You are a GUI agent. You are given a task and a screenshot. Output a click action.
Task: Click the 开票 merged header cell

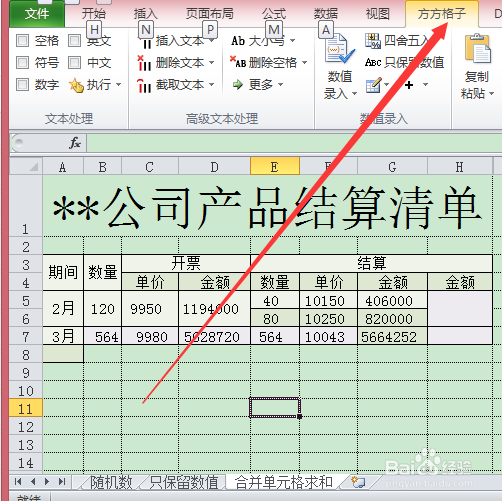186,264
